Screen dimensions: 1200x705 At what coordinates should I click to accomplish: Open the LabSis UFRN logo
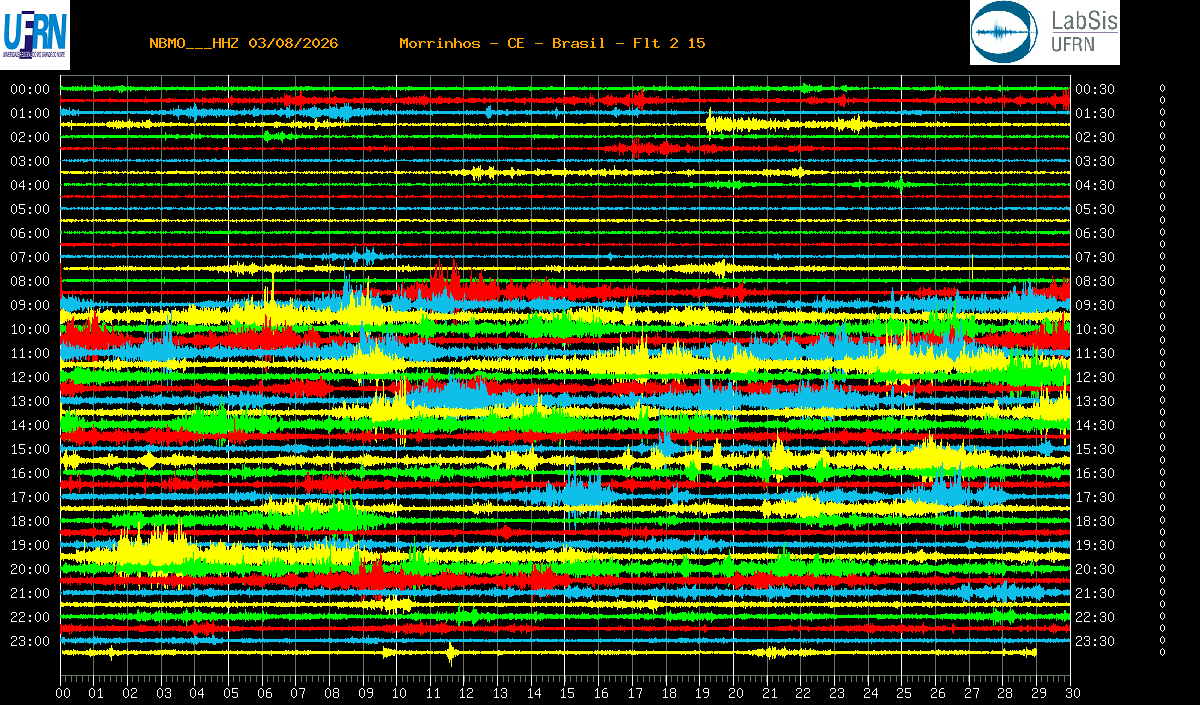(1045, 32)
